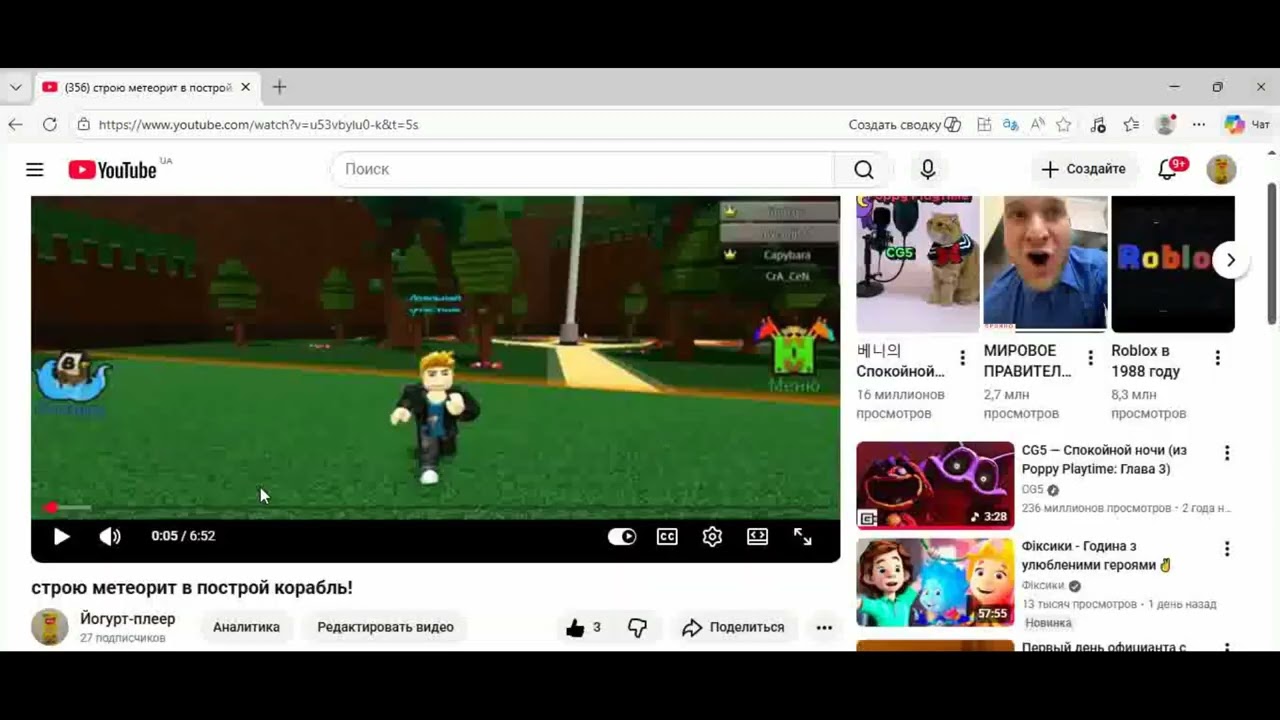Open Фіксики - Година з улюбленими героями title
The image size is (1280, 720).
pyautogui.click(x=1095, y=556)
